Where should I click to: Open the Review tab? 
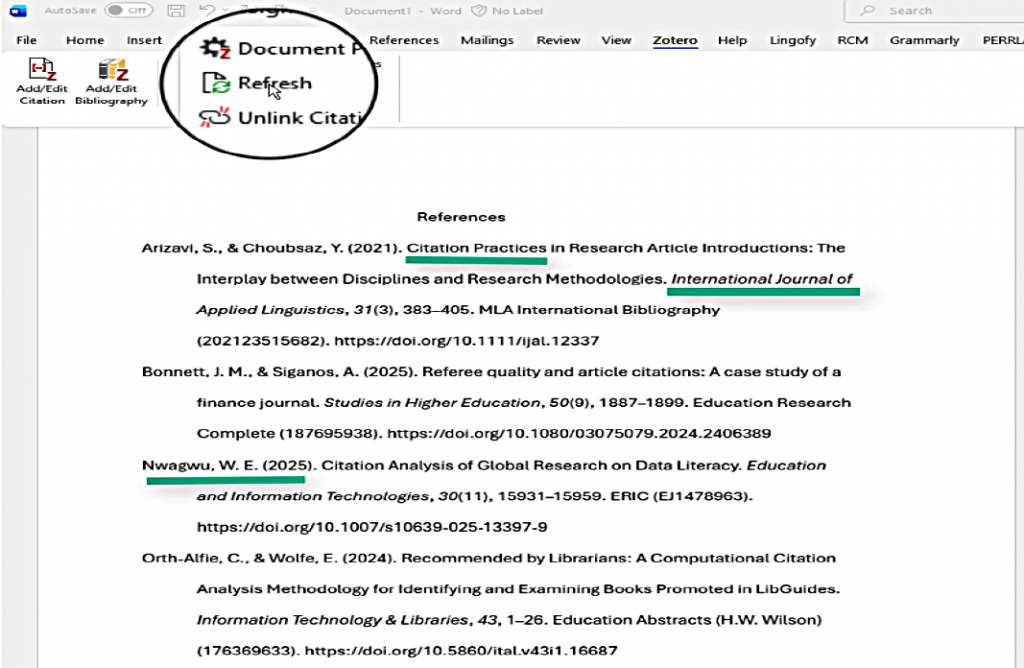pos(558,40)
